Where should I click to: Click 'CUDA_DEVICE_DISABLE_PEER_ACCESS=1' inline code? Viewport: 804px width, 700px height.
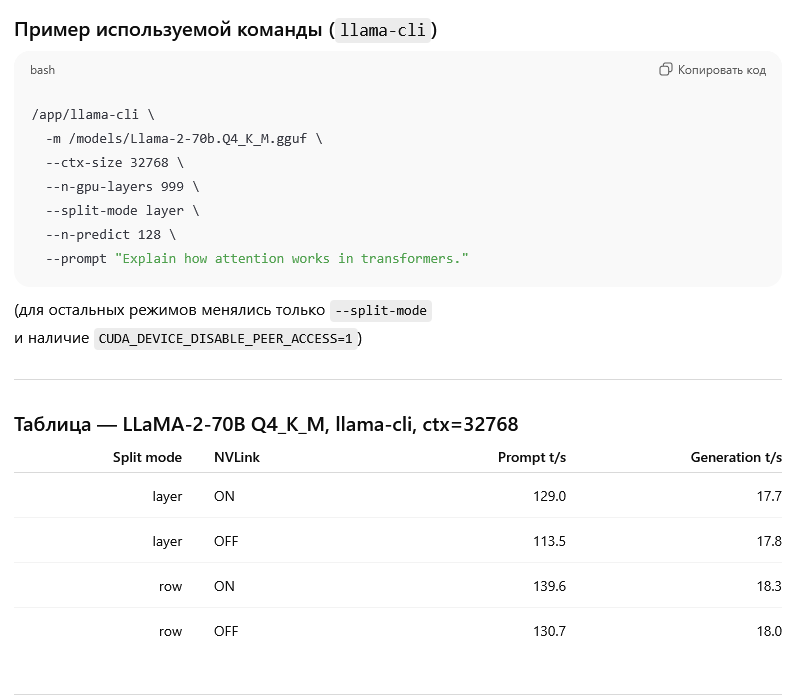pyautogui.click(x=225, y=339)
